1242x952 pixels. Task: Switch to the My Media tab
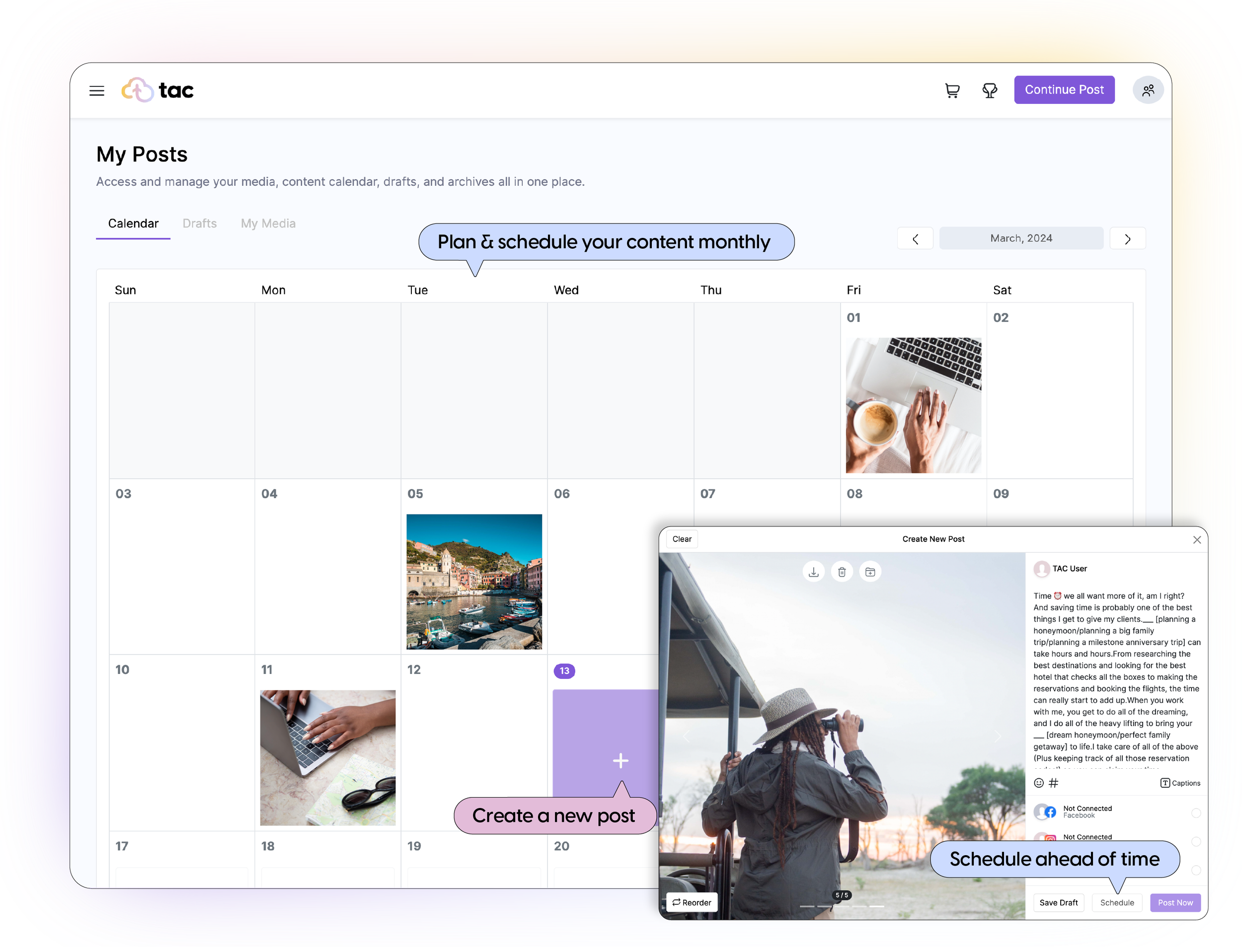coord(268,223)
